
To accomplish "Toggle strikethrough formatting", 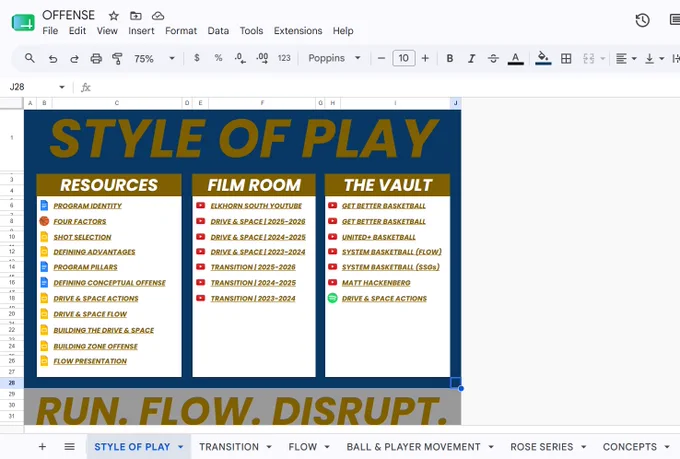I will tap(493, 58).
